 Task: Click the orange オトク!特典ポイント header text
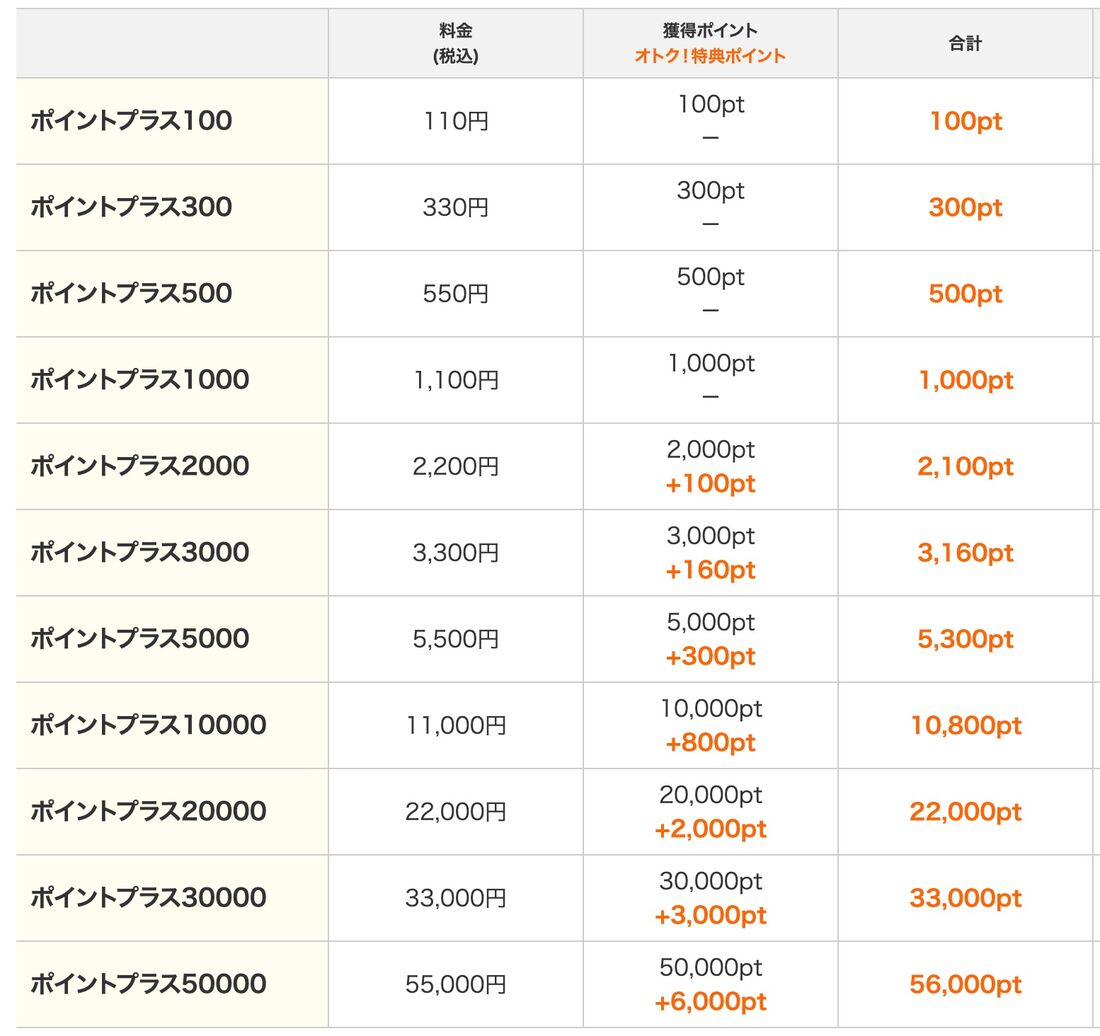coord(710,56)
